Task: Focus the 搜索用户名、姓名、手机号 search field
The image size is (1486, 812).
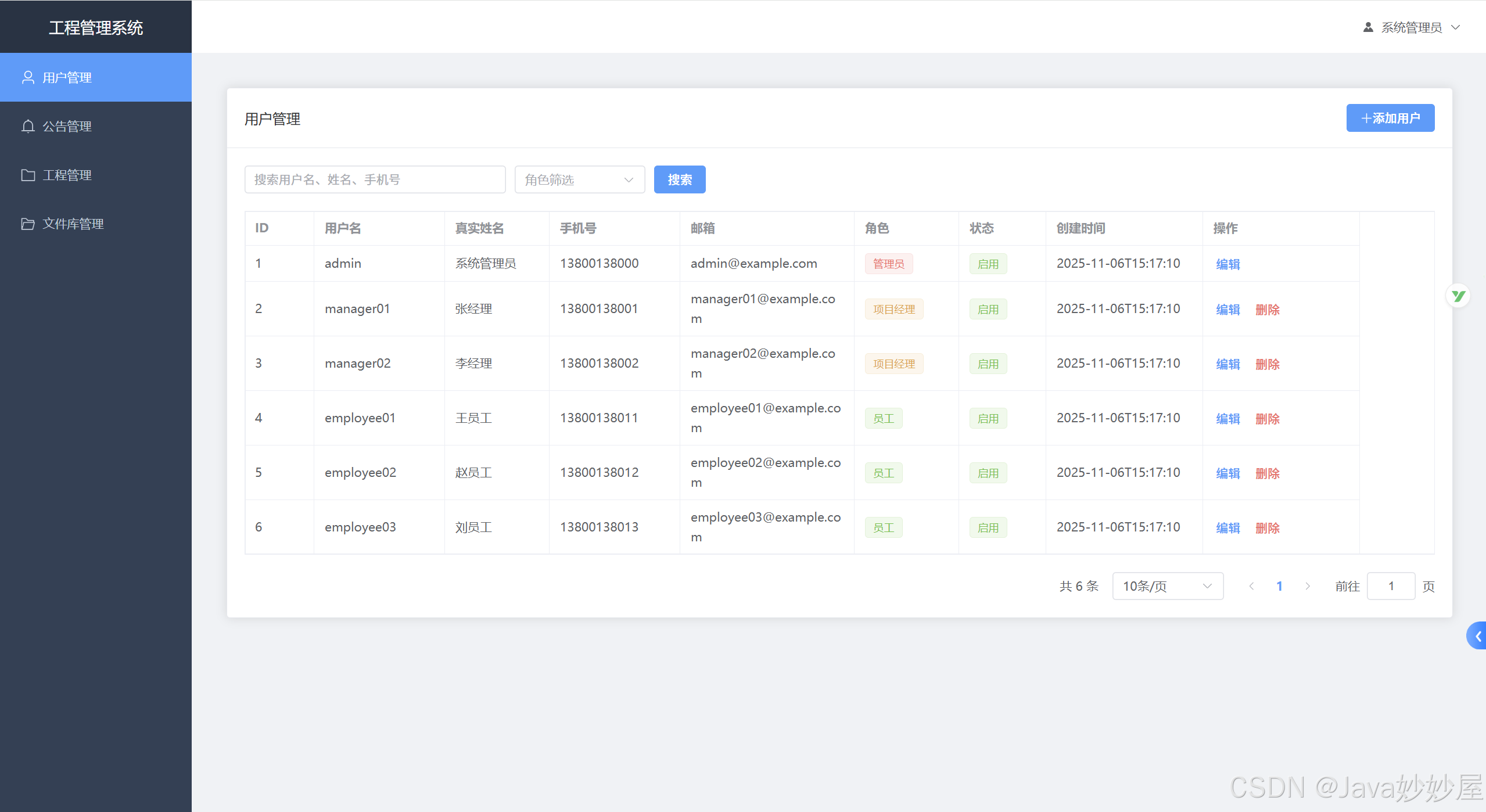Action: 375,179
